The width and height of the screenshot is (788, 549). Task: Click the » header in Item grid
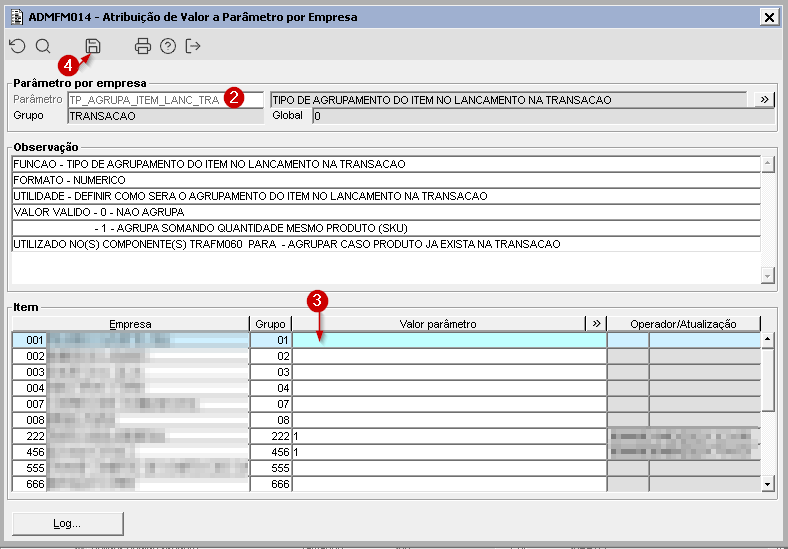click(596, 324)
